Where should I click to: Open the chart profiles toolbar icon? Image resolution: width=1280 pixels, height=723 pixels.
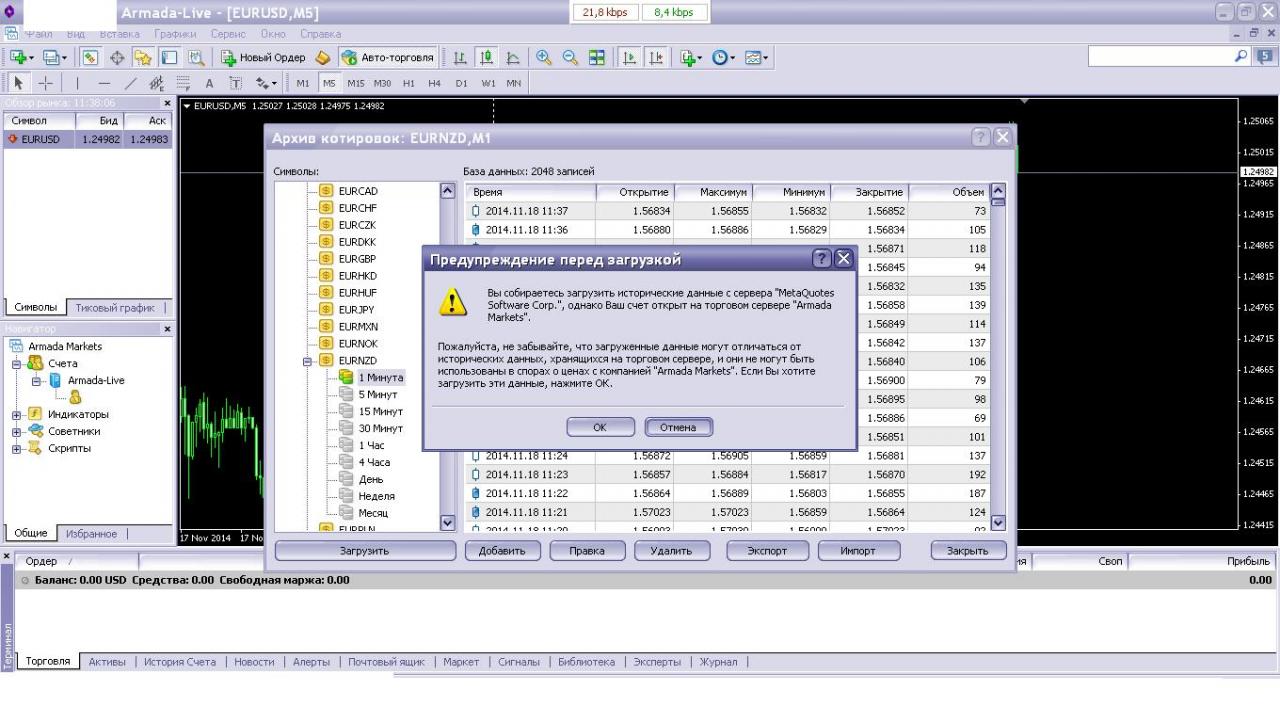tap(55, 58)
